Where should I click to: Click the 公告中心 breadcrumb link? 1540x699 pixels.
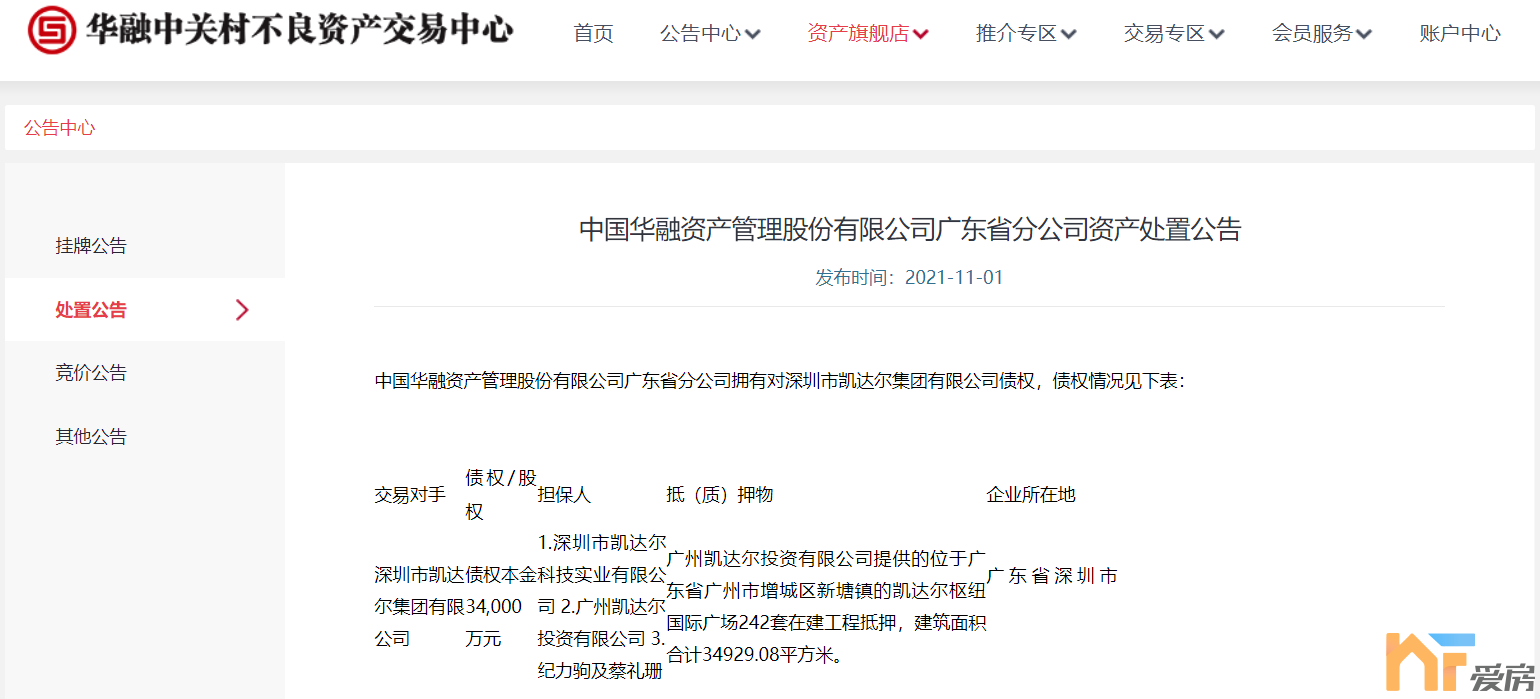(x=60, y=128)
